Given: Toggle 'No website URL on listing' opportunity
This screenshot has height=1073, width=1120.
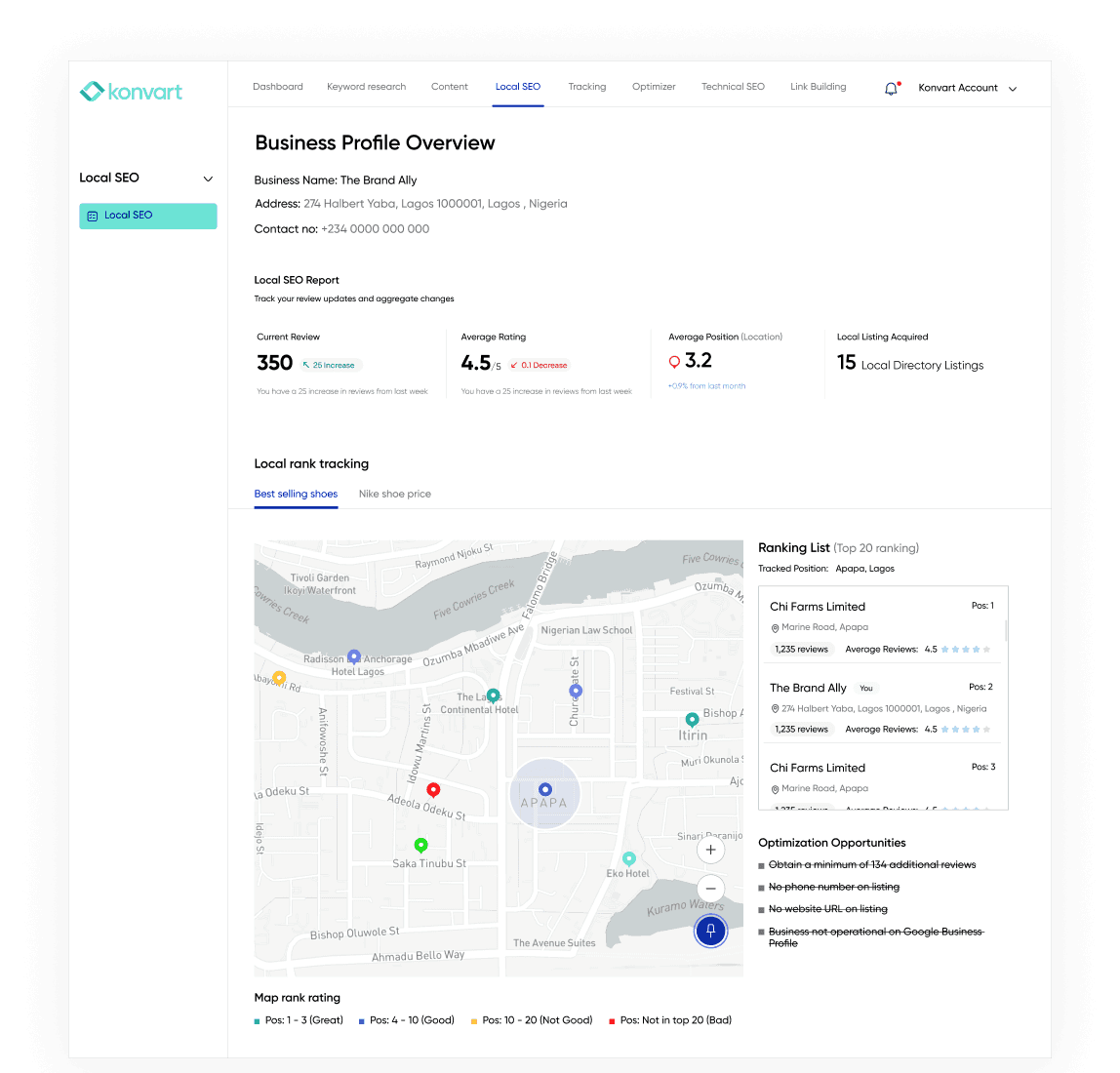Looking at the screenshot, I should (828, 908).
